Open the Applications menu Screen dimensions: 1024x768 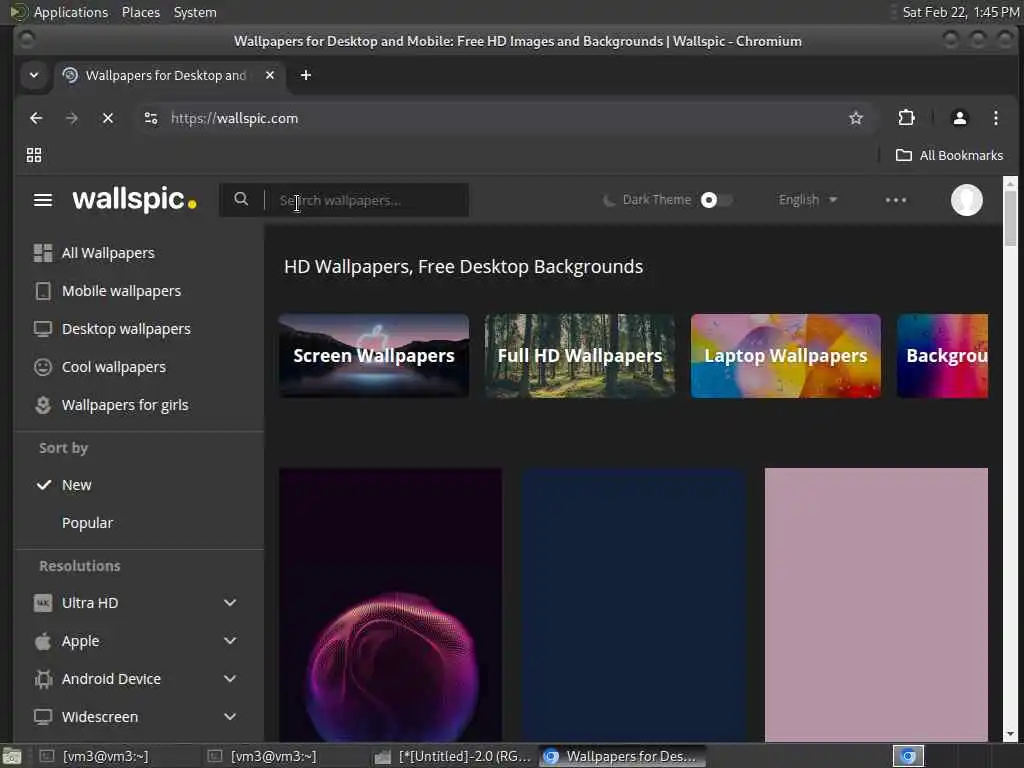(71, 12)
